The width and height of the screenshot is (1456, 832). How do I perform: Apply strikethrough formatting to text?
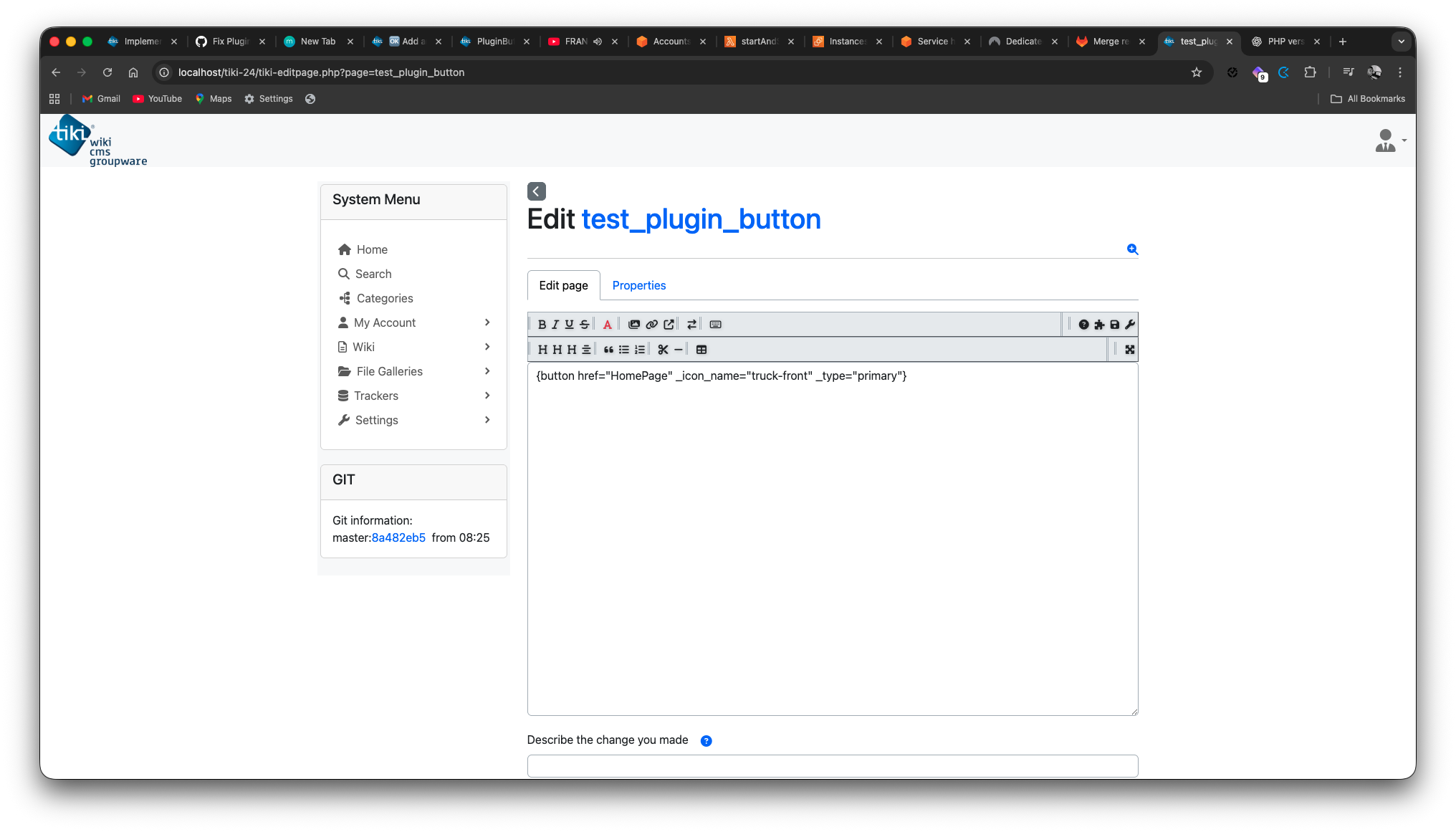(x=585, y=325)
